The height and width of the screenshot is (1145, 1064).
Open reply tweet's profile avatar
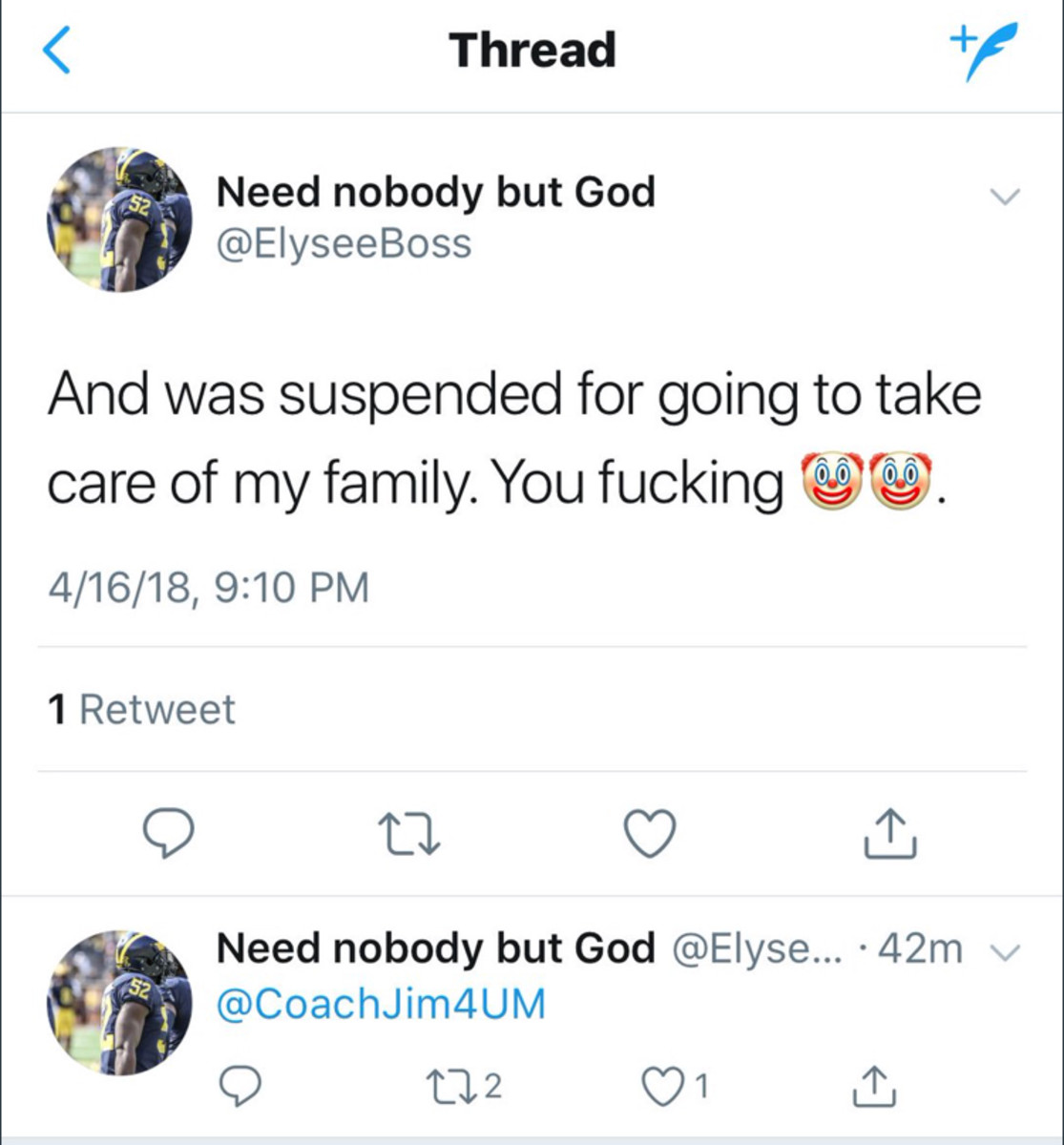click(x=119, y=1002)
